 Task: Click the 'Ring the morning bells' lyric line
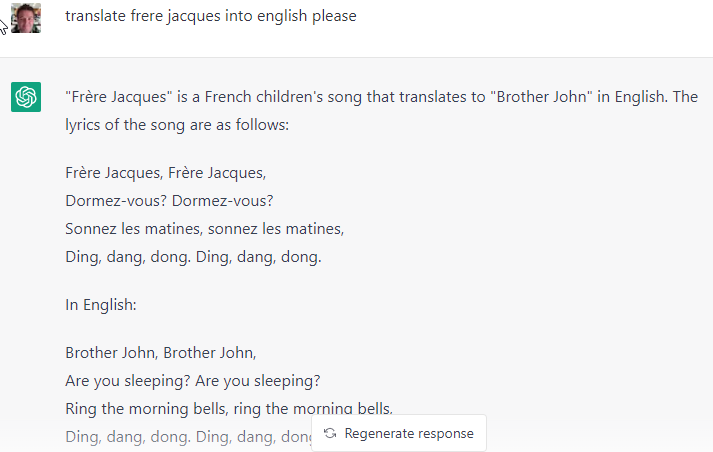tap(229, 409)
